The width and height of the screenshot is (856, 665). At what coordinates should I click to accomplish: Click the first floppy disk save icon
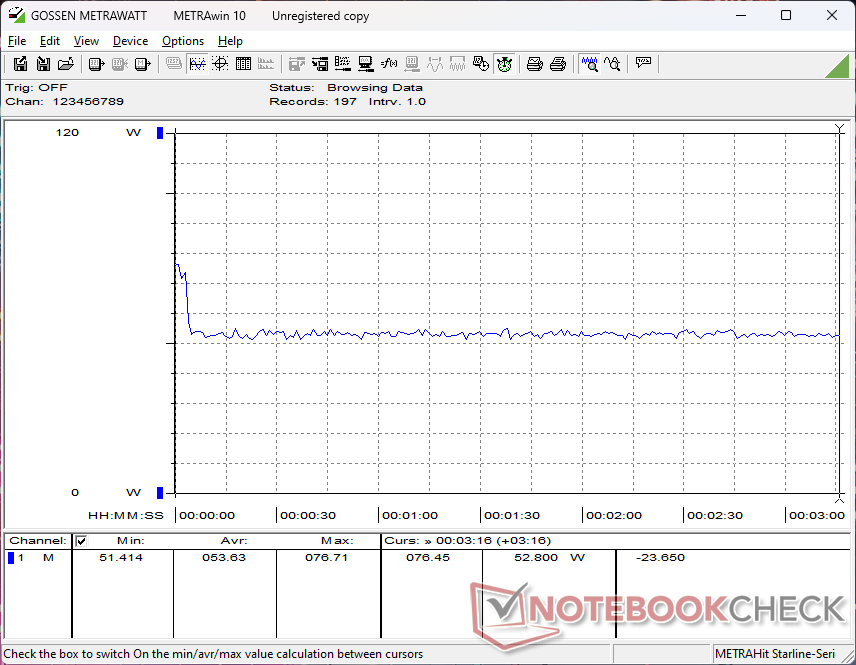click(20, 64)
